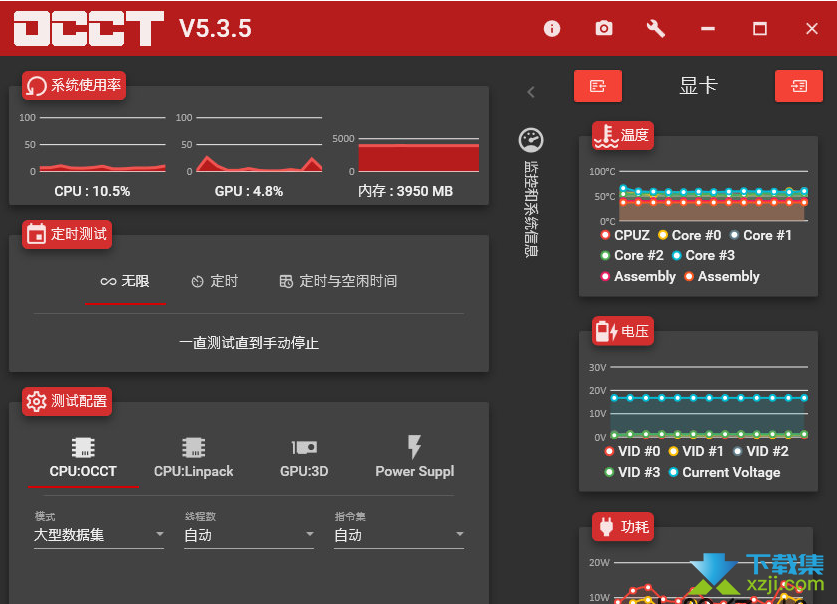
Task: Toggle the Core #0 temperature legend entry
Action: click(x=690, y=235)
